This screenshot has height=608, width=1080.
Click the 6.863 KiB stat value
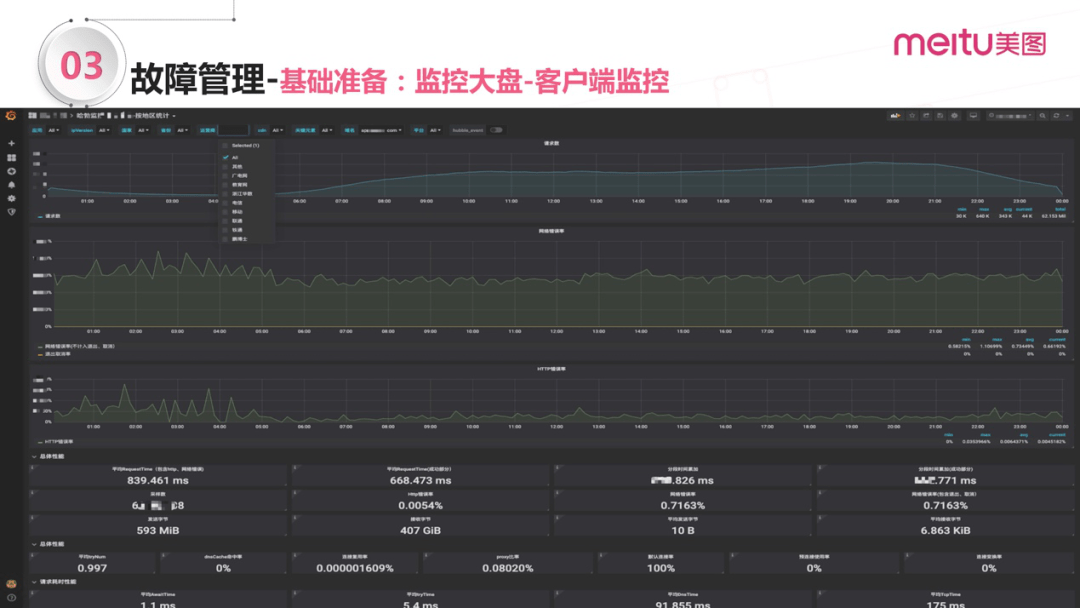[x=946, y=531]
